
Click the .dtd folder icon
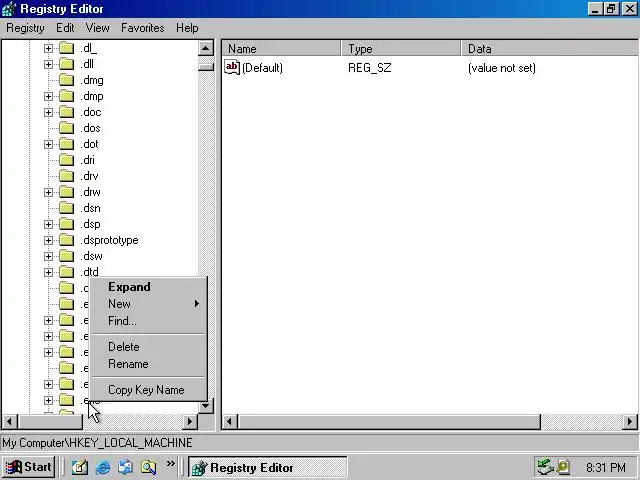(66, 272)
